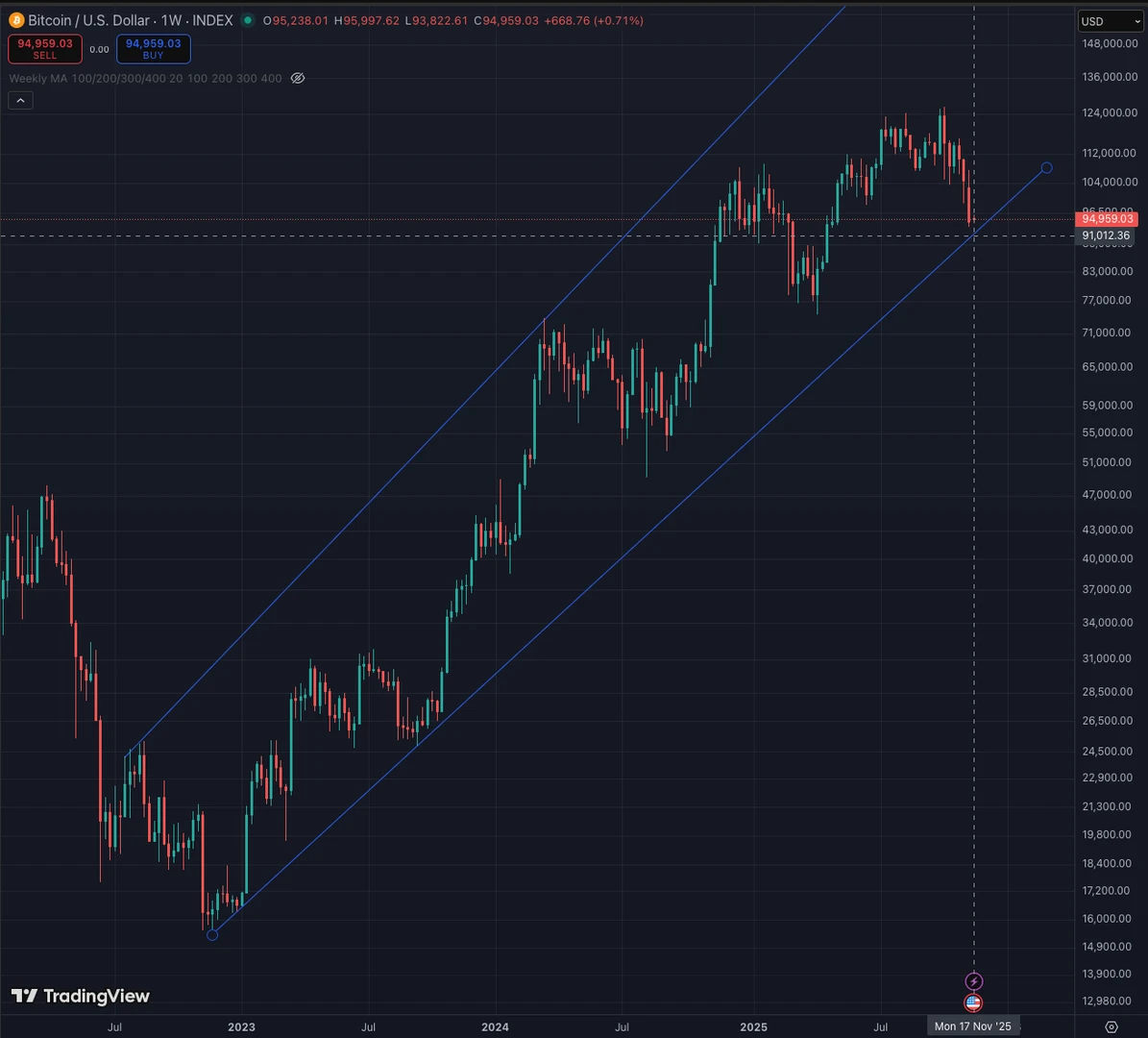Screen dimensions: 1148x1038
Task: Open chart settings hexagon gear icon
Action: click(x=1111, y=1026)
